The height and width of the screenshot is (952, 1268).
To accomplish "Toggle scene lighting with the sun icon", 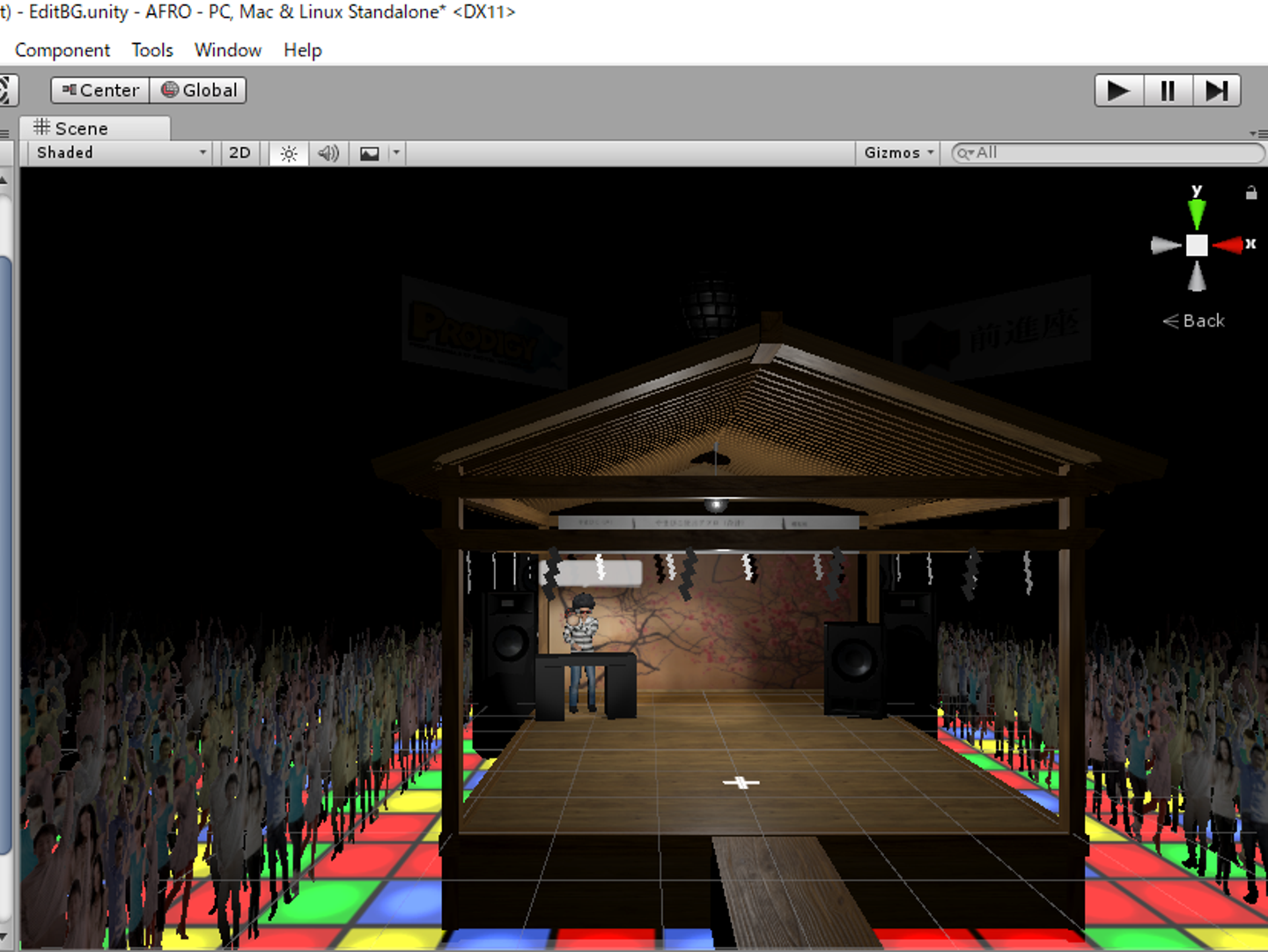I will [x=289, y=153].
